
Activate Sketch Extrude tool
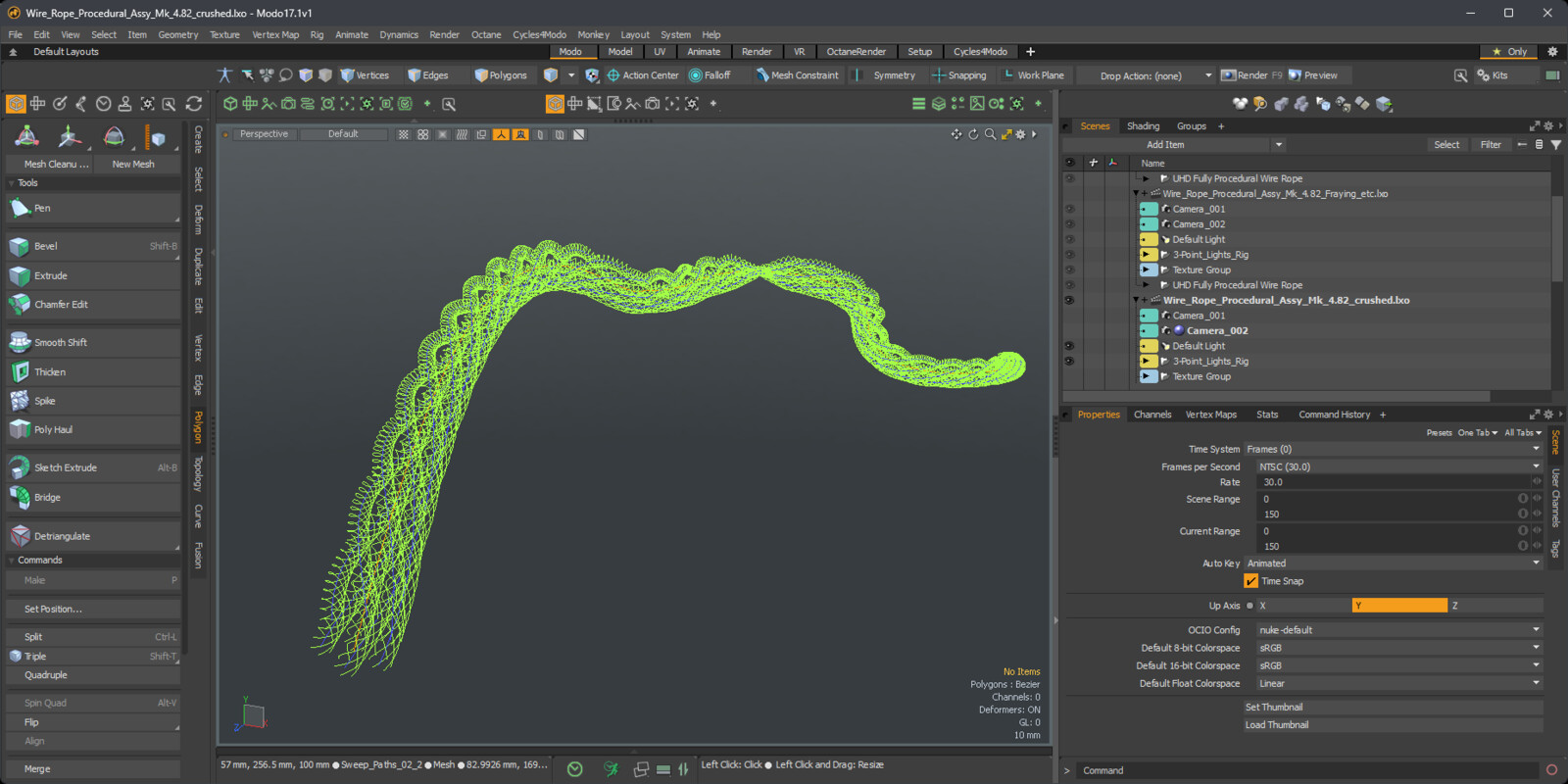pos(93,467)
